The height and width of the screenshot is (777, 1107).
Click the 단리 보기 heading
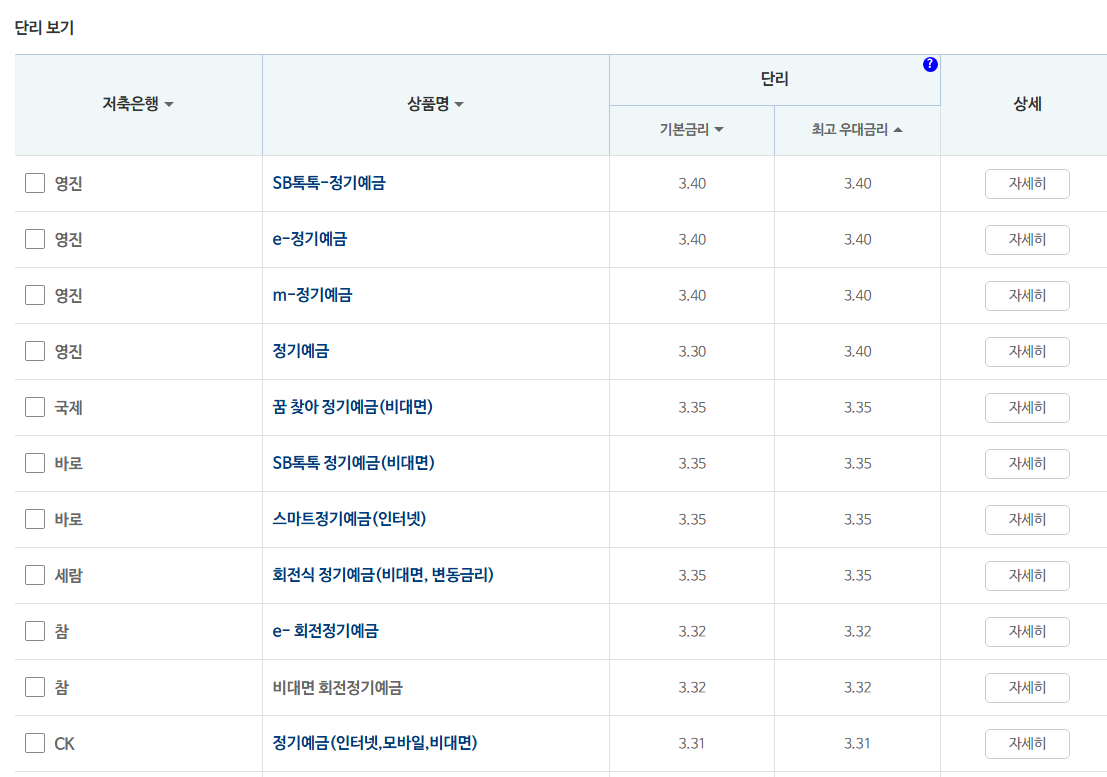tap(44, 28)
